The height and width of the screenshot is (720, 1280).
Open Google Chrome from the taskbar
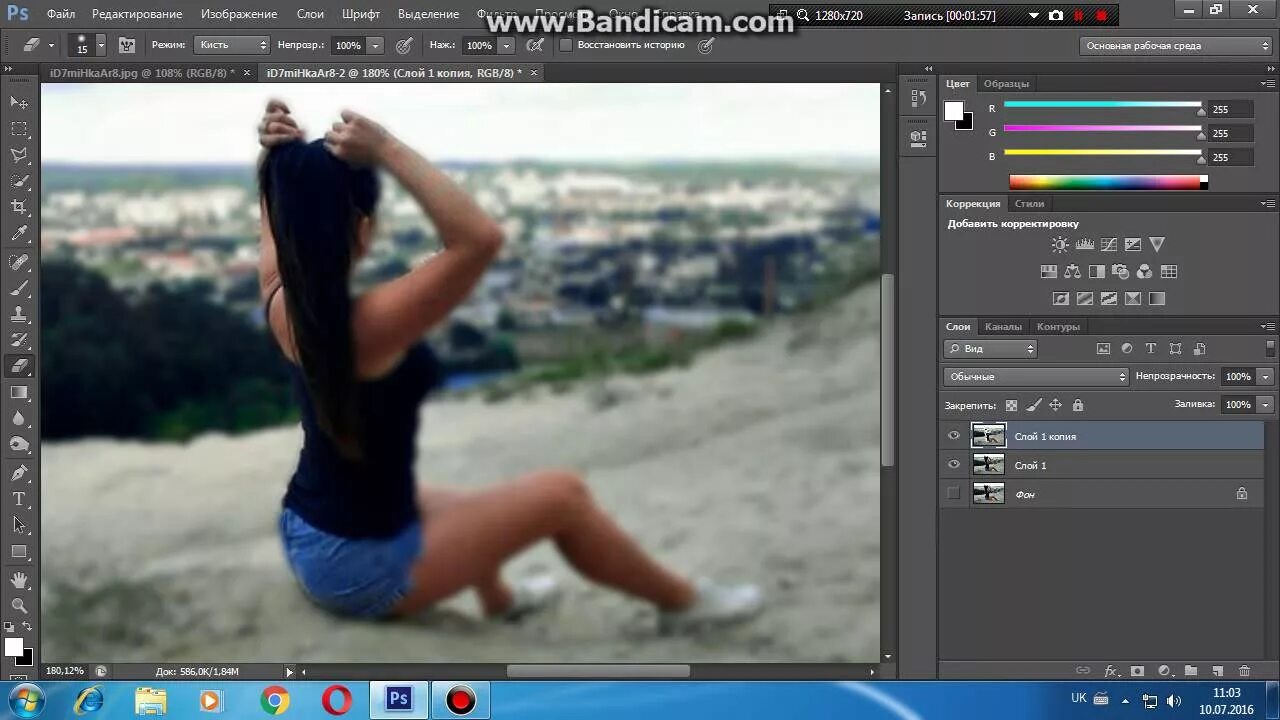coord(275,701)
